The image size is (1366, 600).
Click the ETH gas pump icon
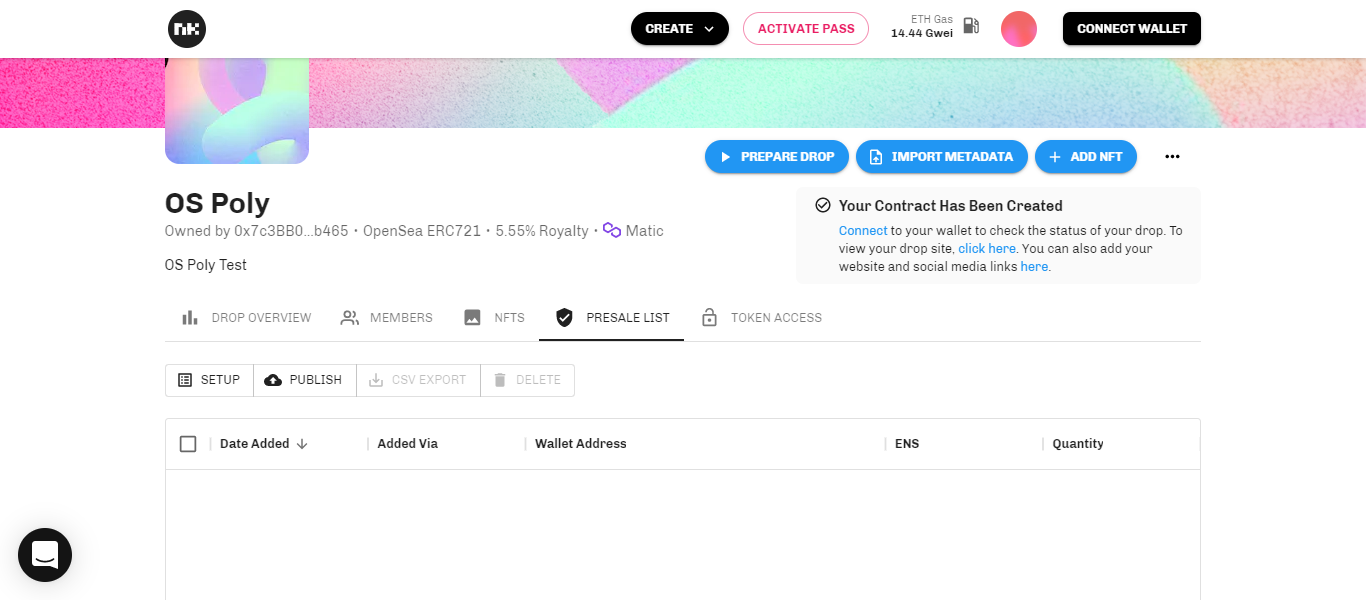(971, 26)
